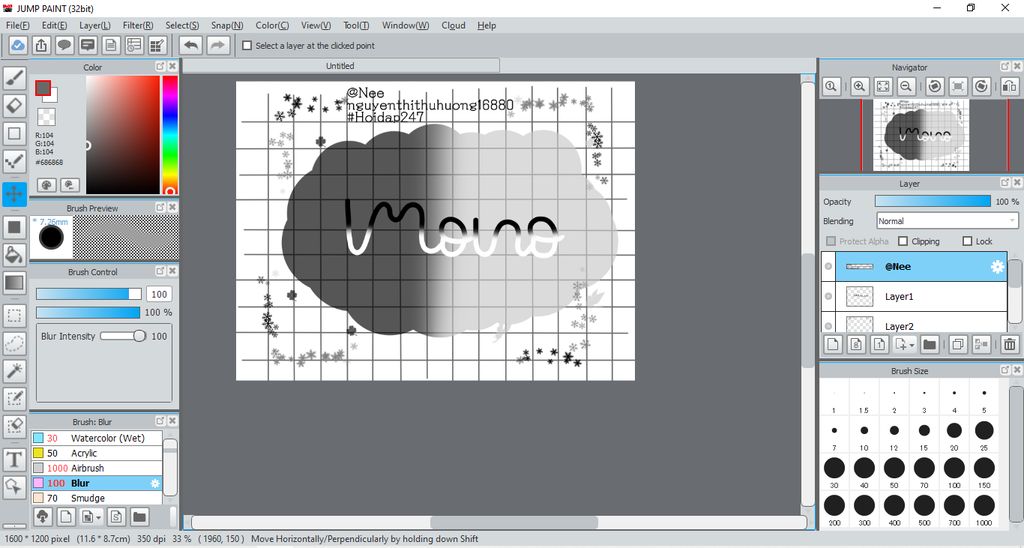This screenshot has width=1024, height=548.
Task: Select the Gradient tool
Action: click(14, 282)
